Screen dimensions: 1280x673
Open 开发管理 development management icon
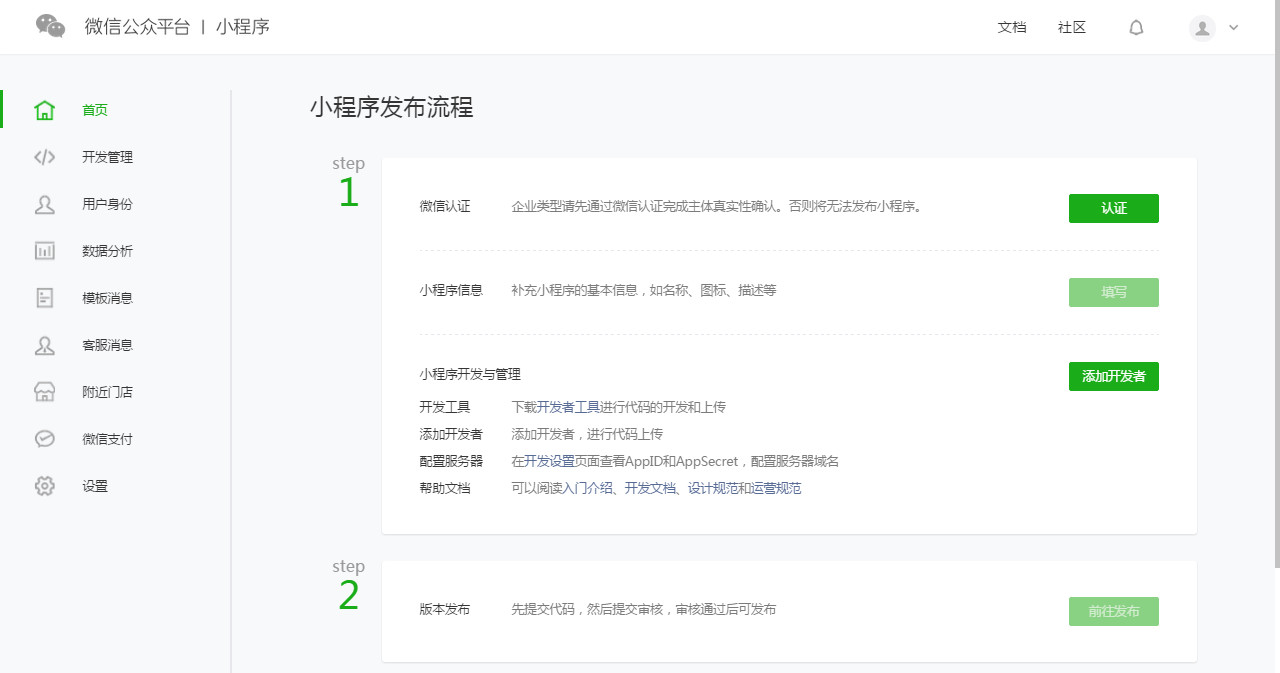tap(44, 157)
